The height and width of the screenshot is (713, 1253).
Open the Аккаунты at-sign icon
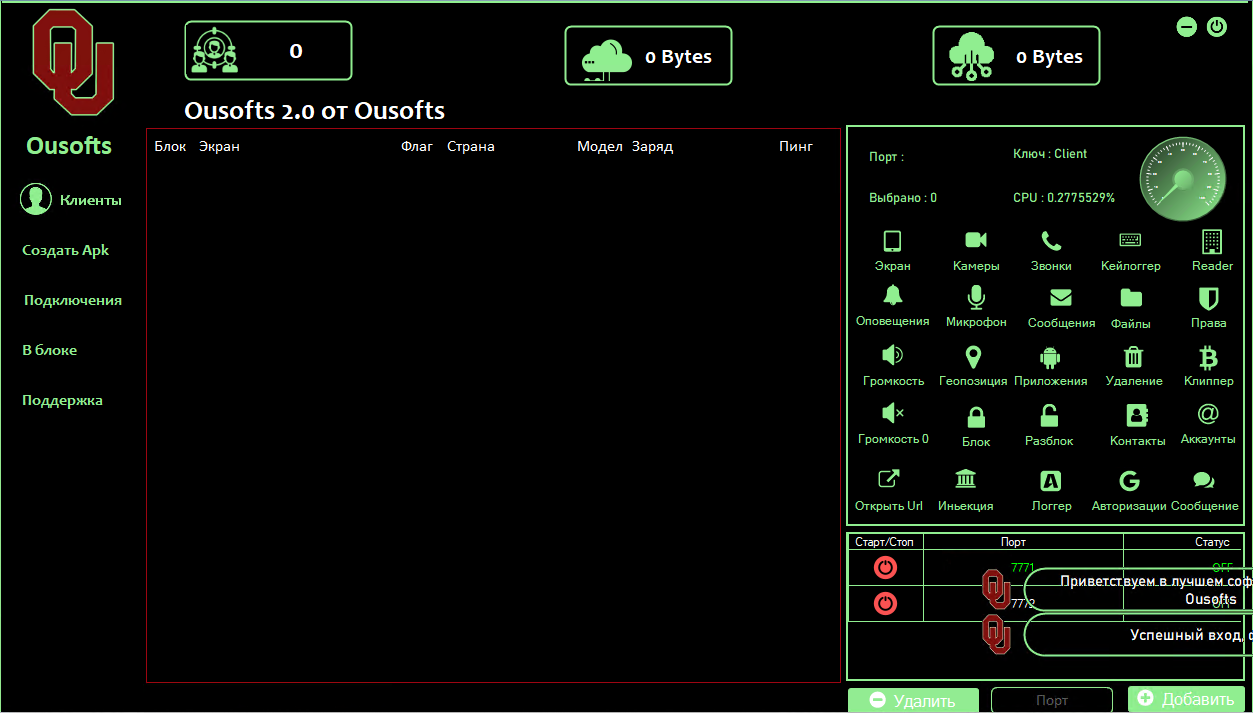[x=1208, y=413]
